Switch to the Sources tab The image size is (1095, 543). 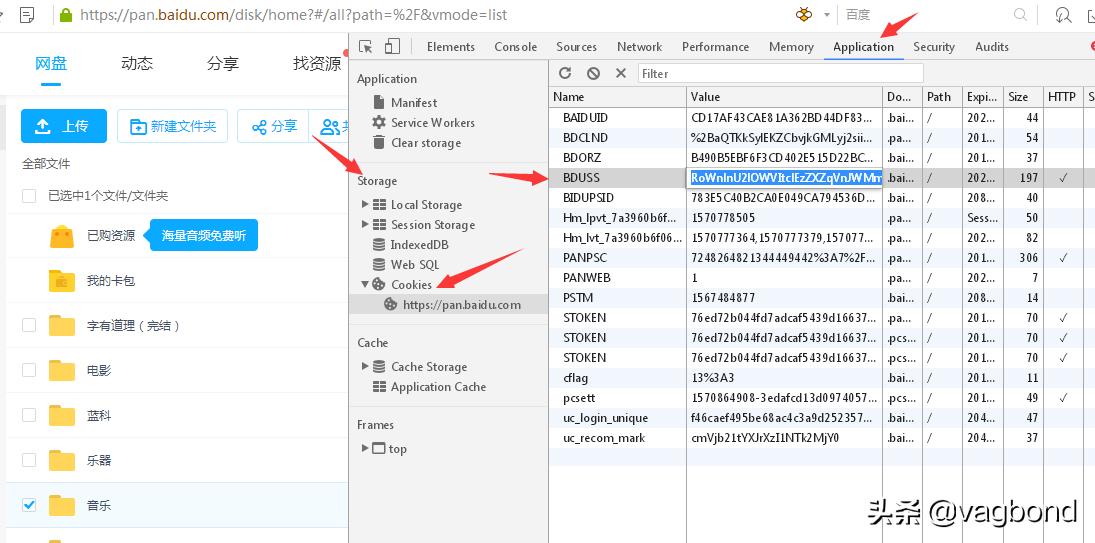click(576, 47)
